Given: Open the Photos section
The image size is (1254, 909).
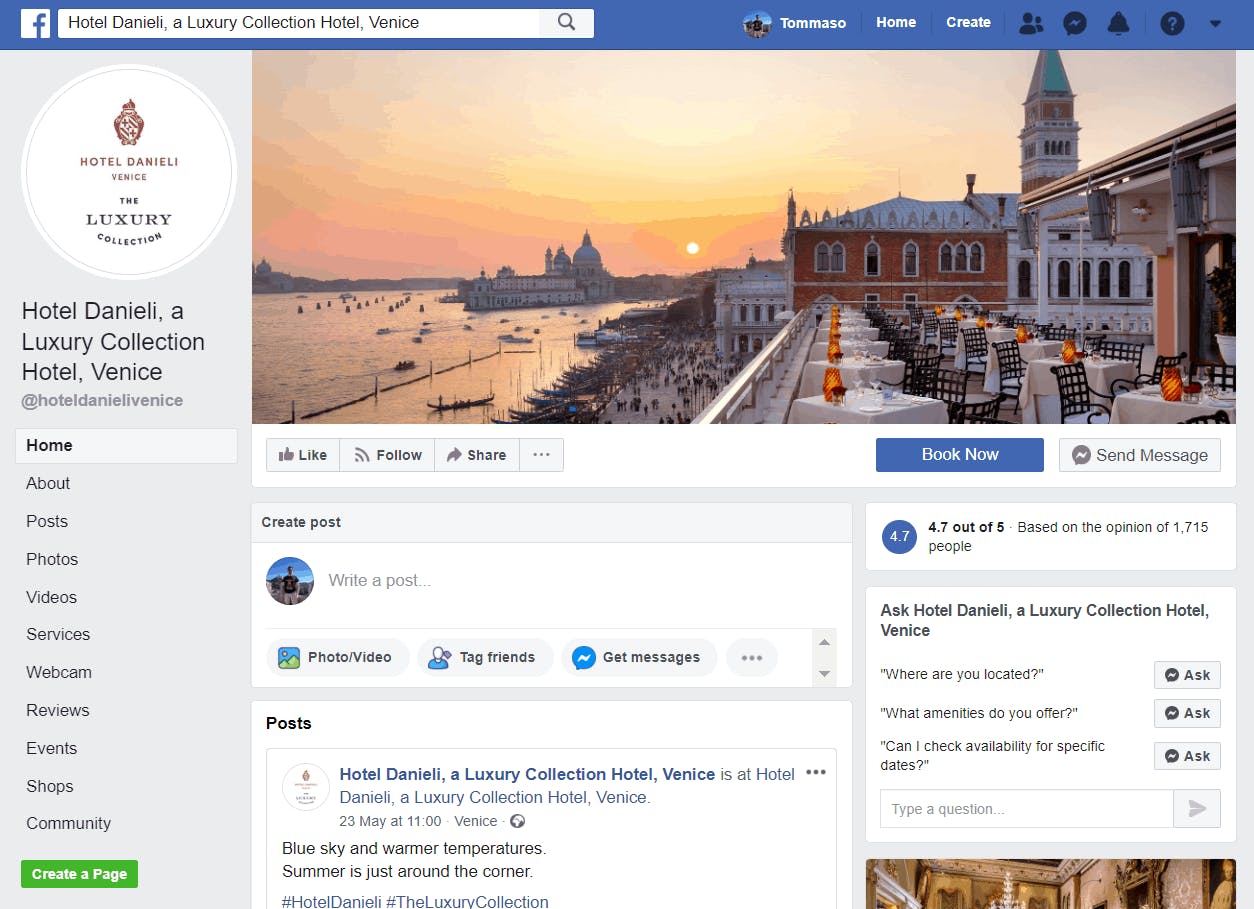Looking at the screenshot, I should tap(52, 559).
